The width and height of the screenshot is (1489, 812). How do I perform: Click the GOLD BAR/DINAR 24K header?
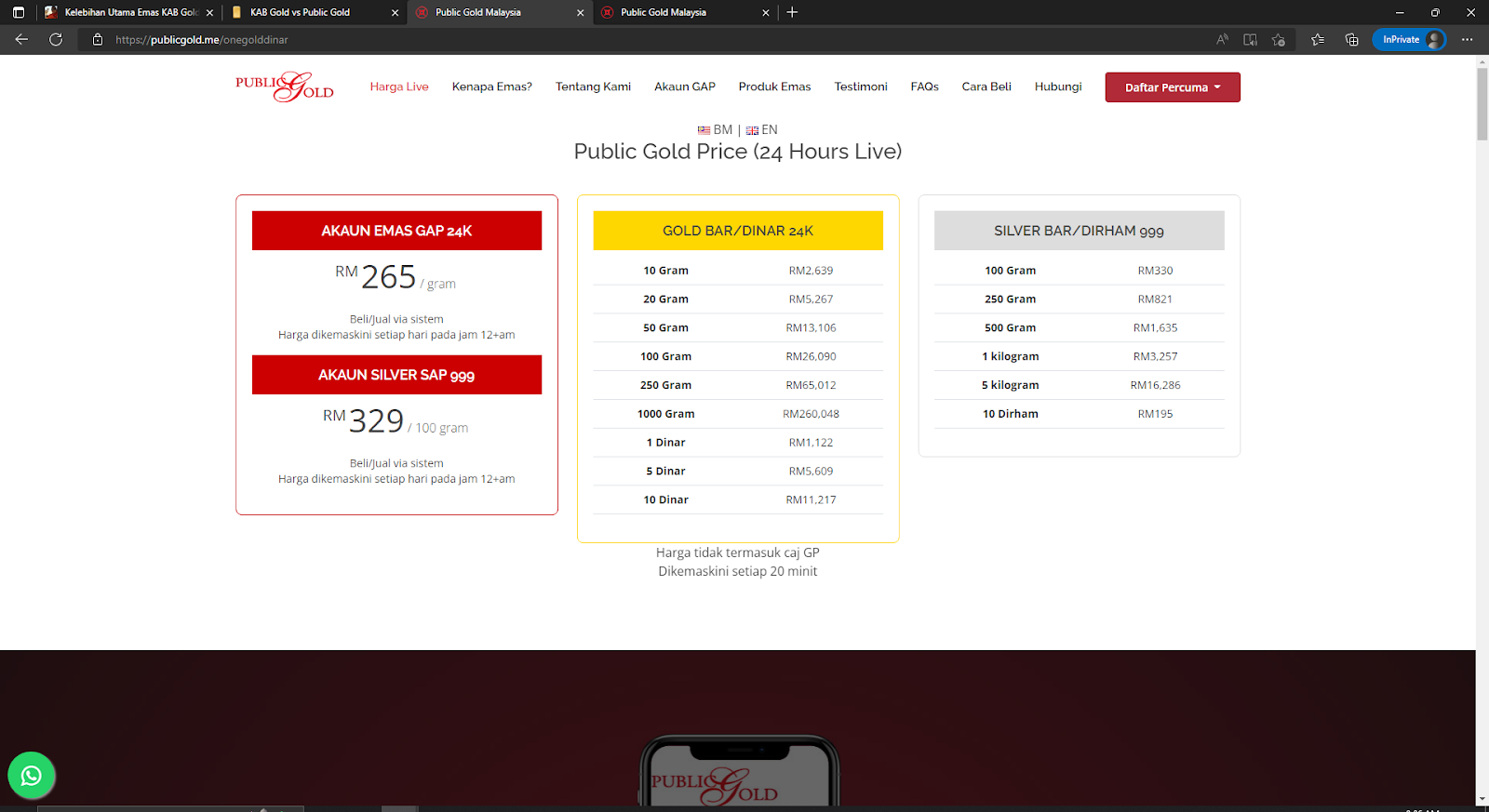coord(738,231)
